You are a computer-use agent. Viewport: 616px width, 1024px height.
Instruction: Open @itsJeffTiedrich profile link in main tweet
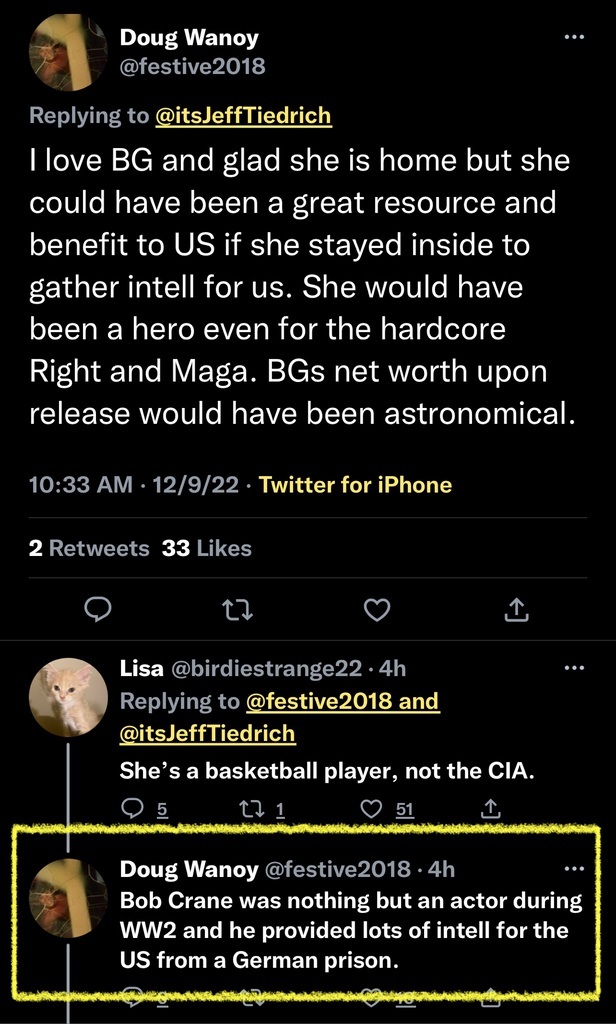coord(243,116)
